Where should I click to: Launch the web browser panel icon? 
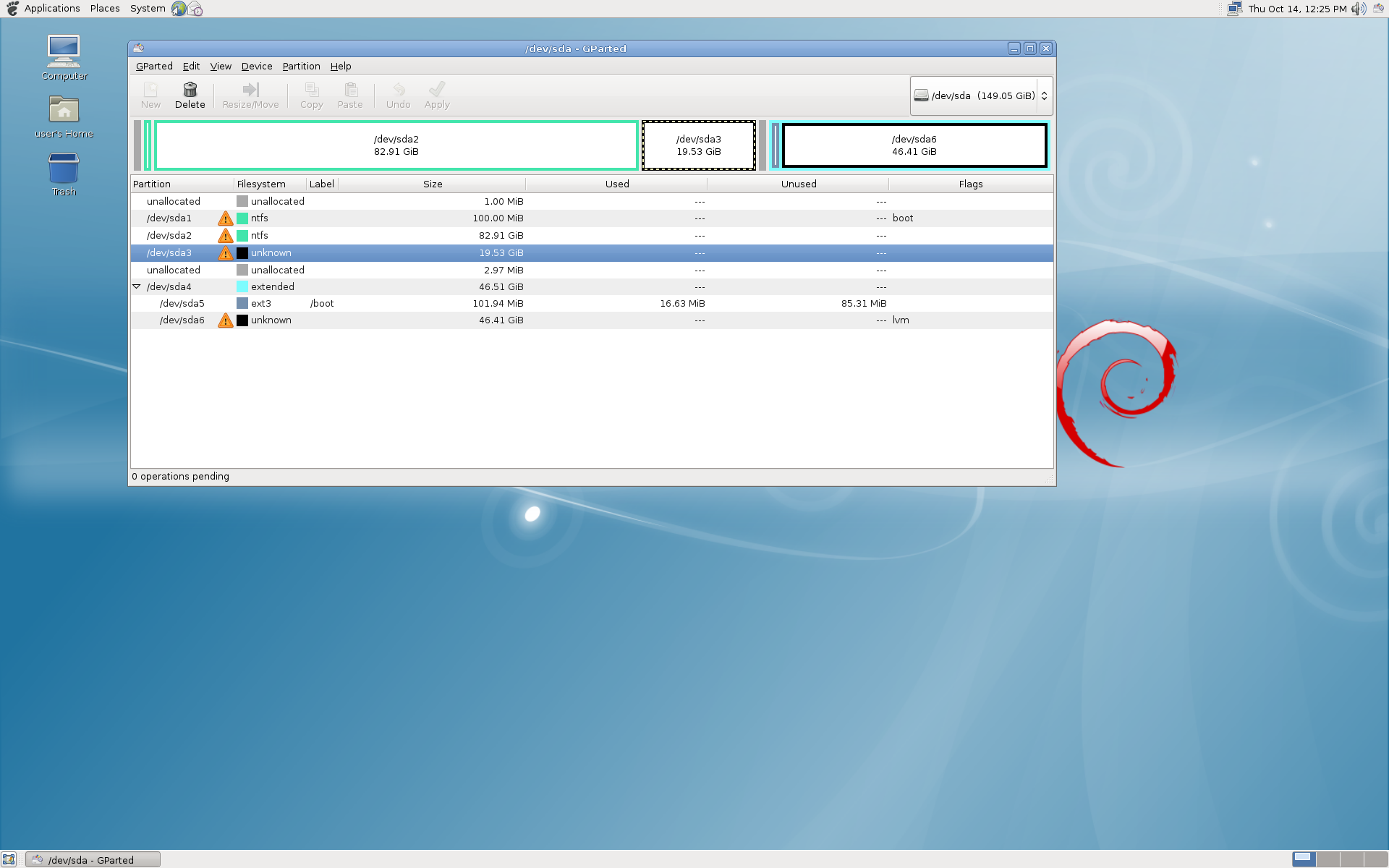179,9
